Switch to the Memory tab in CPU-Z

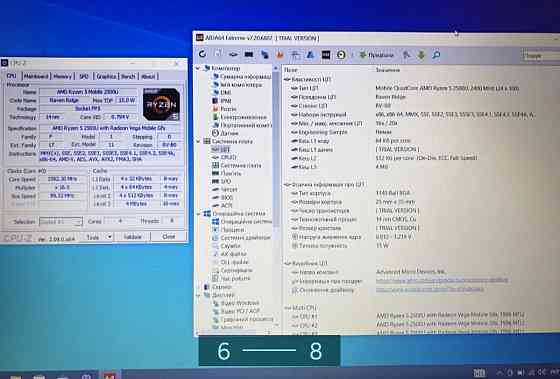[x=62, y=76]
